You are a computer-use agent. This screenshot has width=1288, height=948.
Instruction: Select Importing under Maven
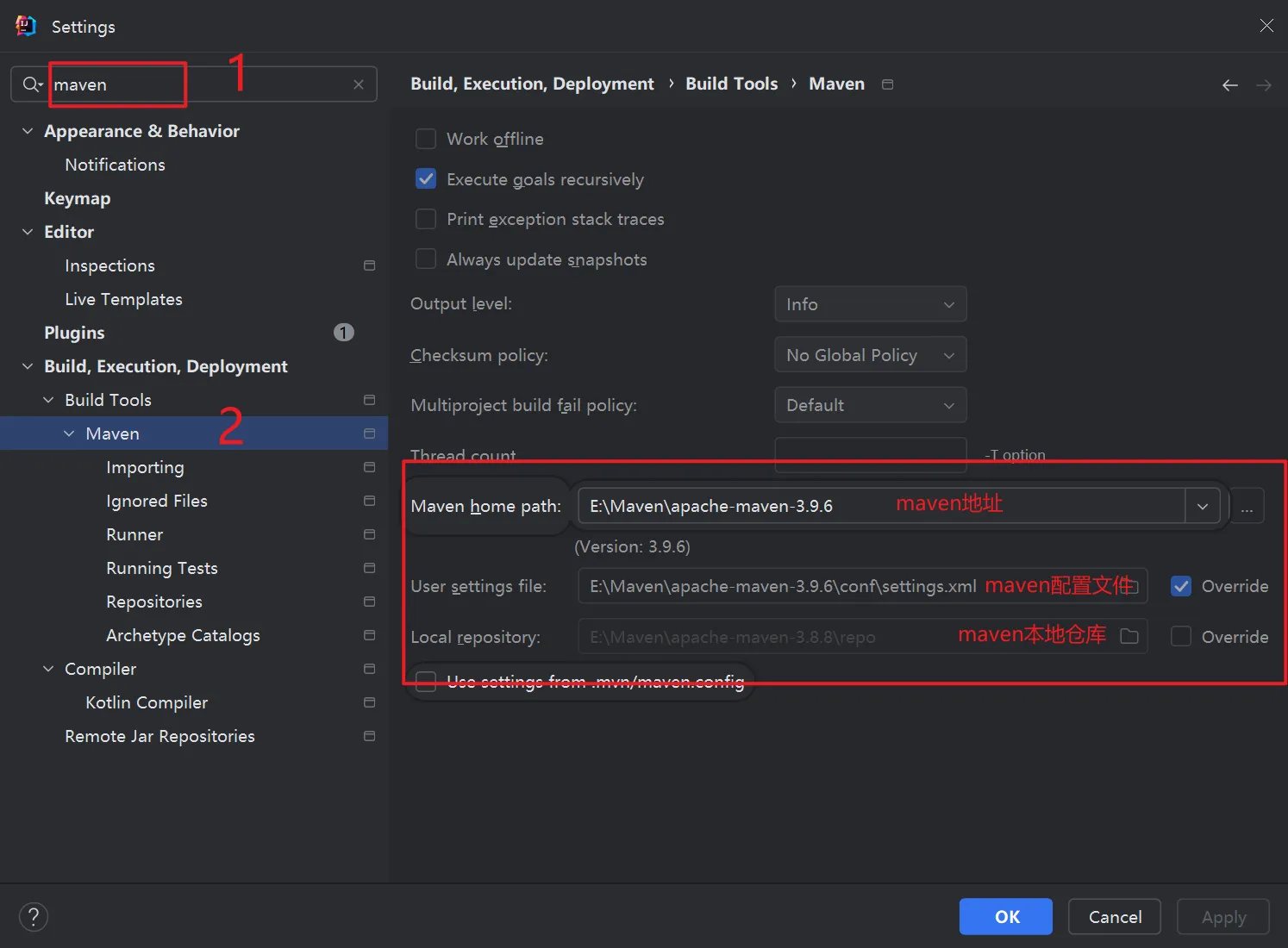[x=145, y=467]
